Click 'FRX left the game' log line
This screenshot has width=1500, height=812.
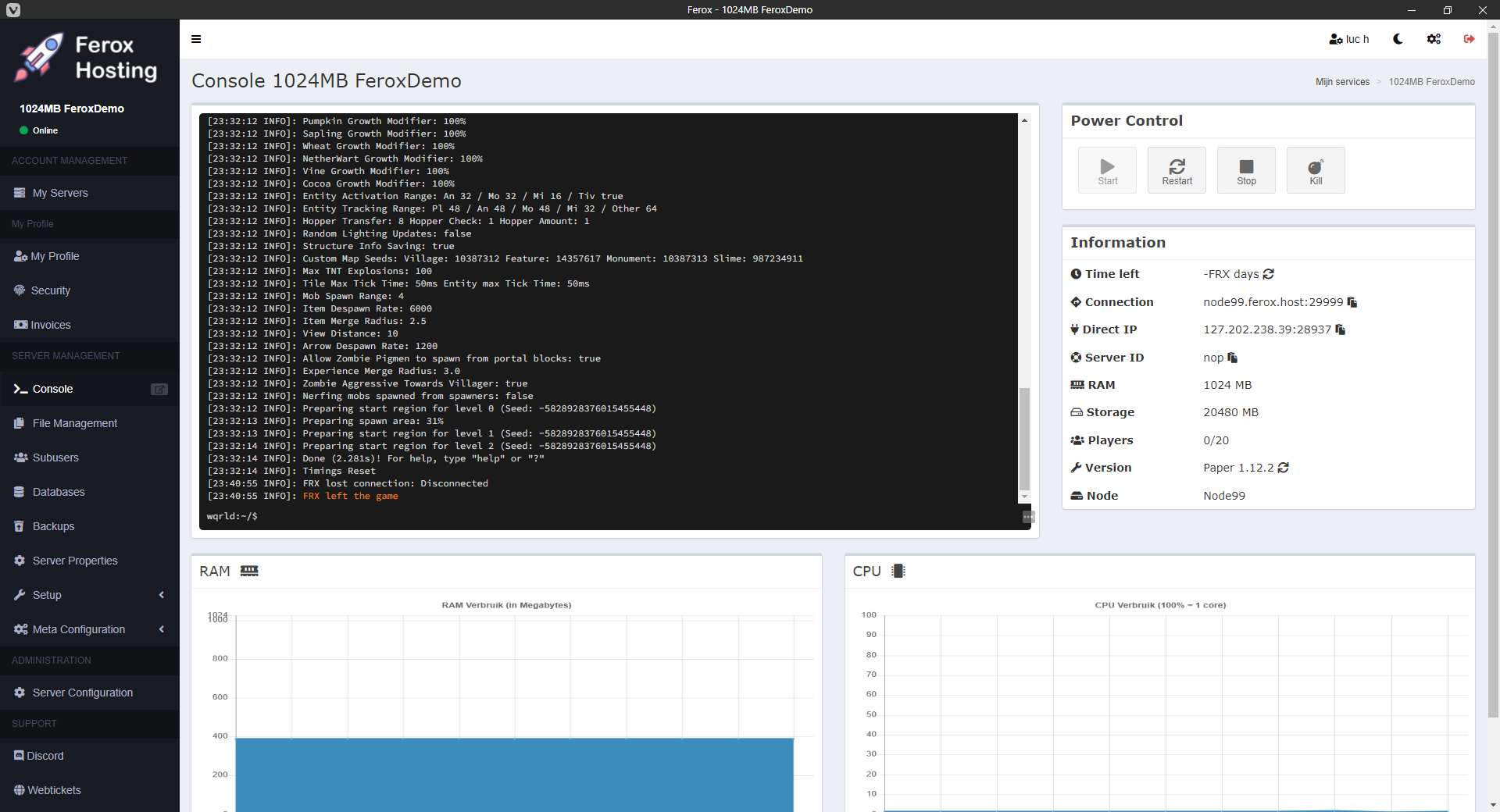[351, 496]
